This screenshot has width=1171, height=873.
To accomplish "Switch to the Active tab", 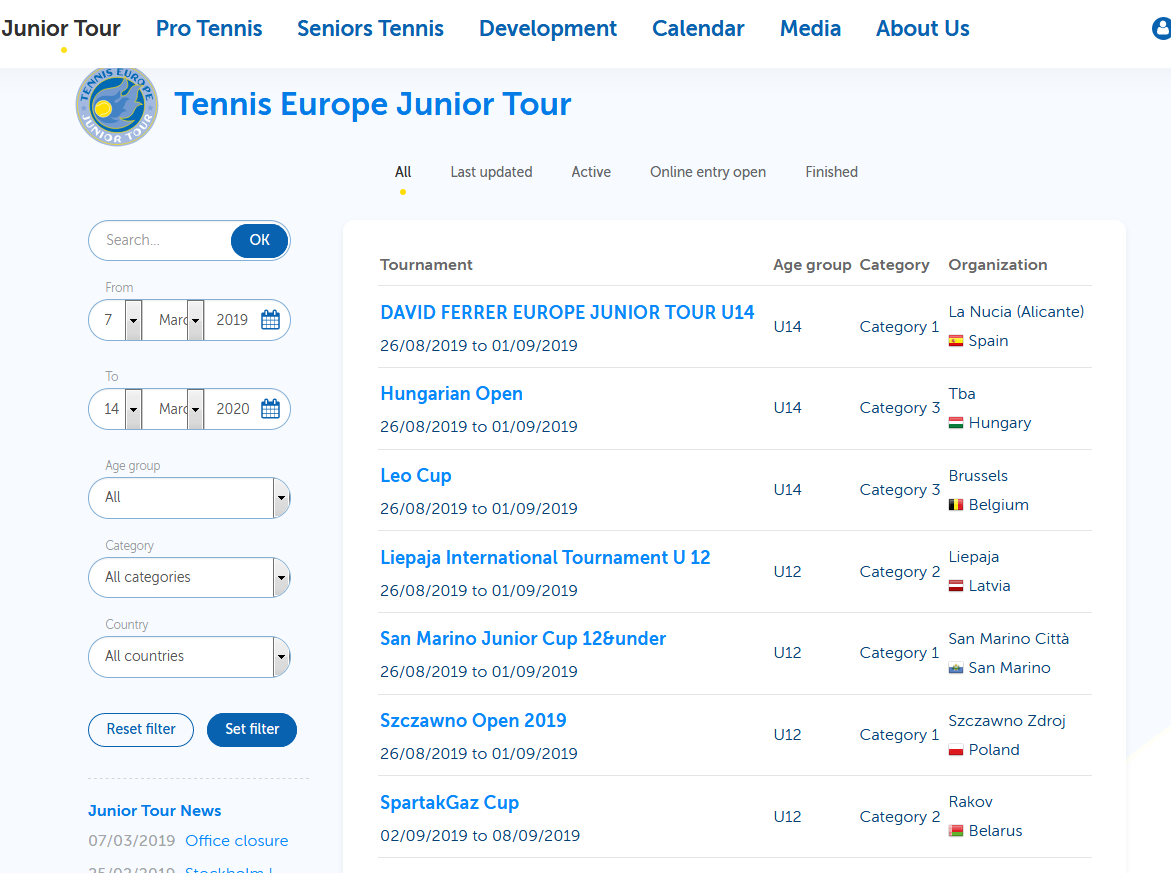I will 591,172.
